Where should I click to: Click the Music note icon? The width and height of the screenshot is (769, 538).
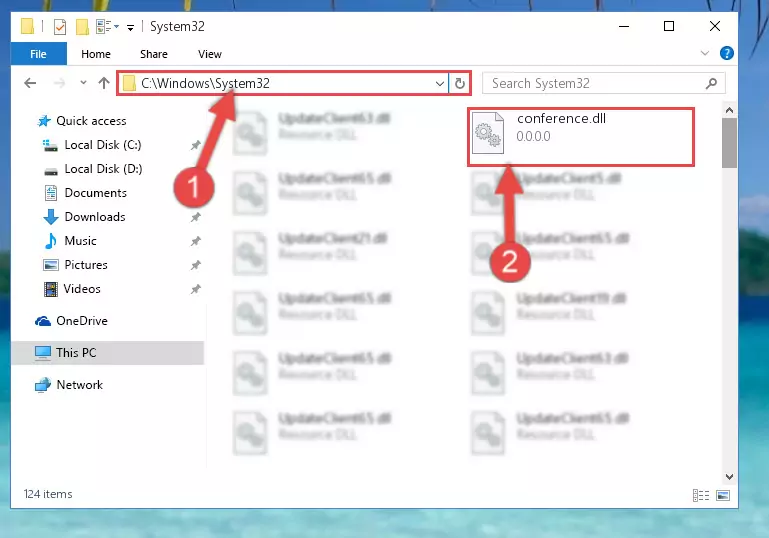point(51,241)
